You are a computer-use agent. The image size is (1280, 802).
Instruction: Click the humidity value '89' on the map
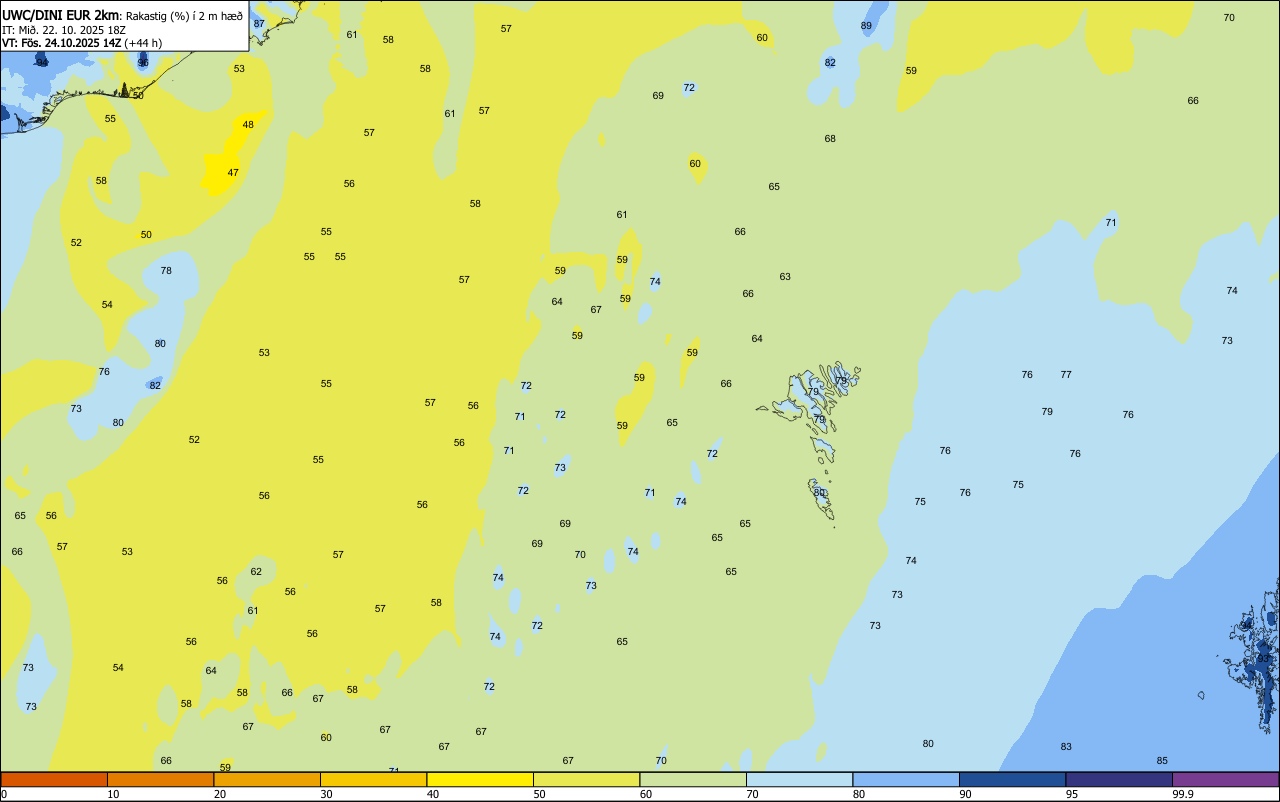[x=866, y=26]
